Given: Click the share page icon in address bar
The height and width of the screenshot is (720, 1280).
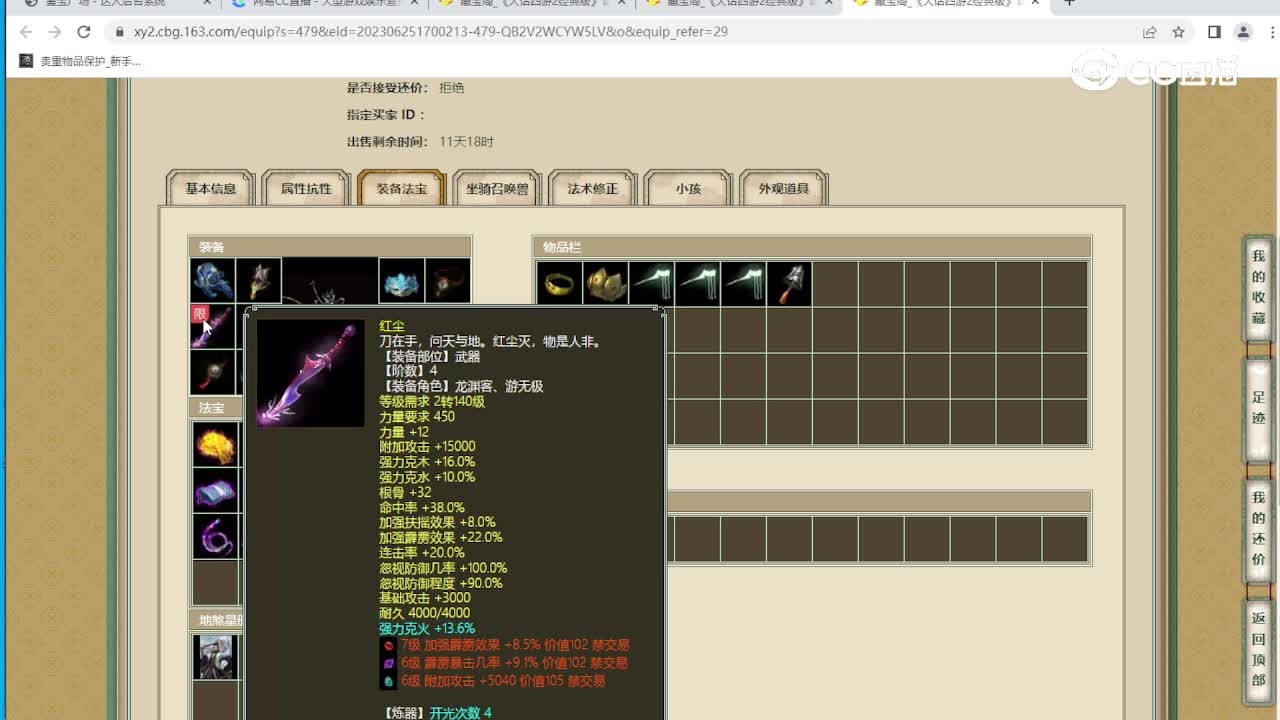Looking at the screenshot, I should [x=1150, y=32].
